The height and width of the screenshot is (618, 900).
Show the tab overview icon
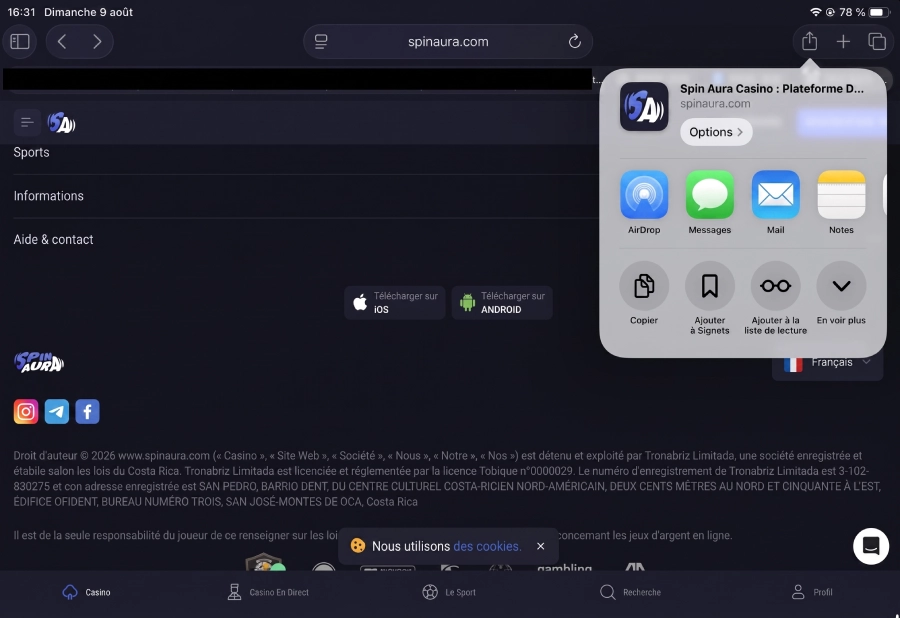[876, 41]
